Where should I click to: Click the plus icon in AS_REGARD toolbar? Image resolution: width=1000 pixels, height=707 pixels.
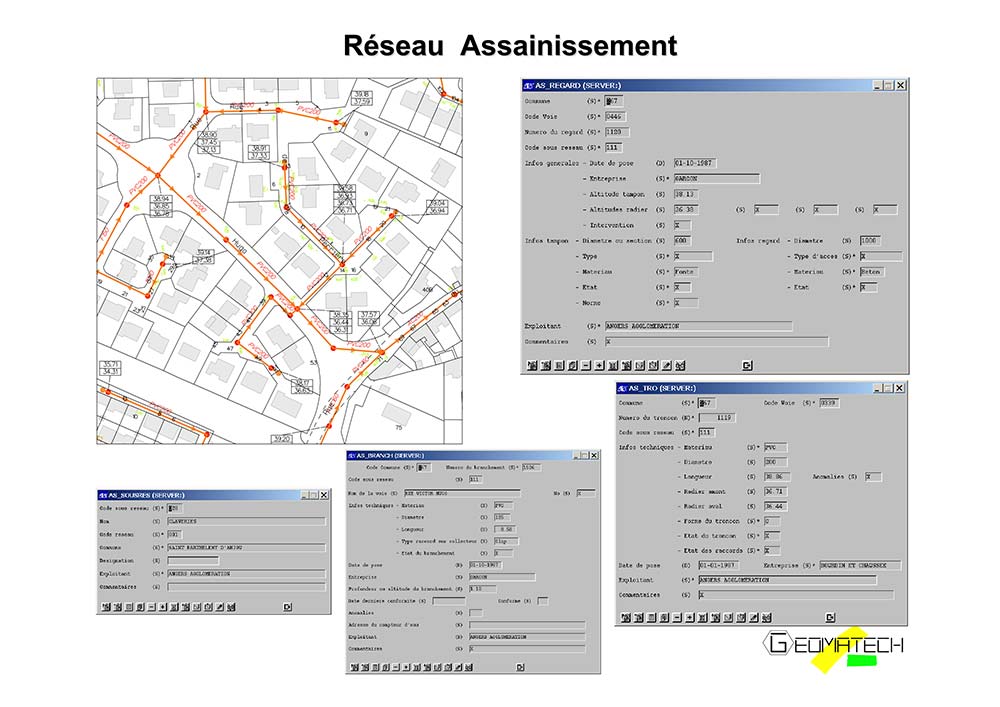click(600, 365)
